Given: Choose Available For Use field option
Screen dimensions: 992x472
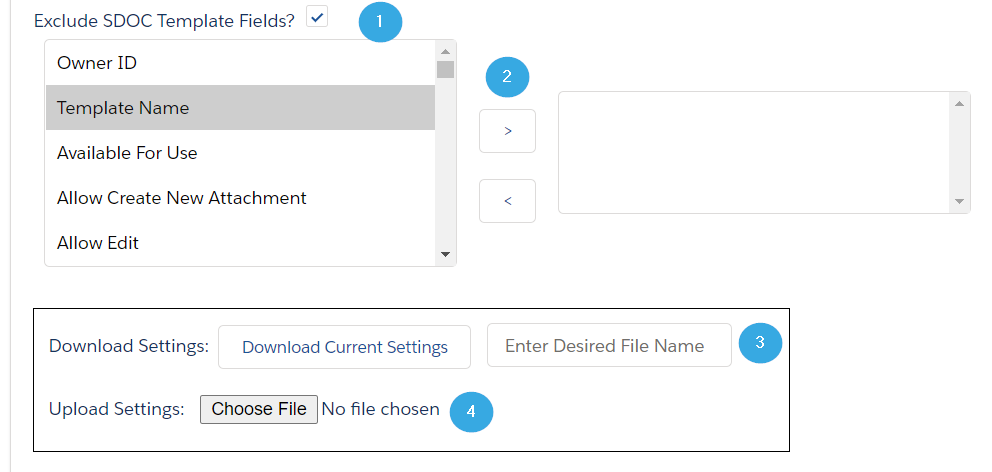Looking at the screenshot, I should click(x=240, y=153).
